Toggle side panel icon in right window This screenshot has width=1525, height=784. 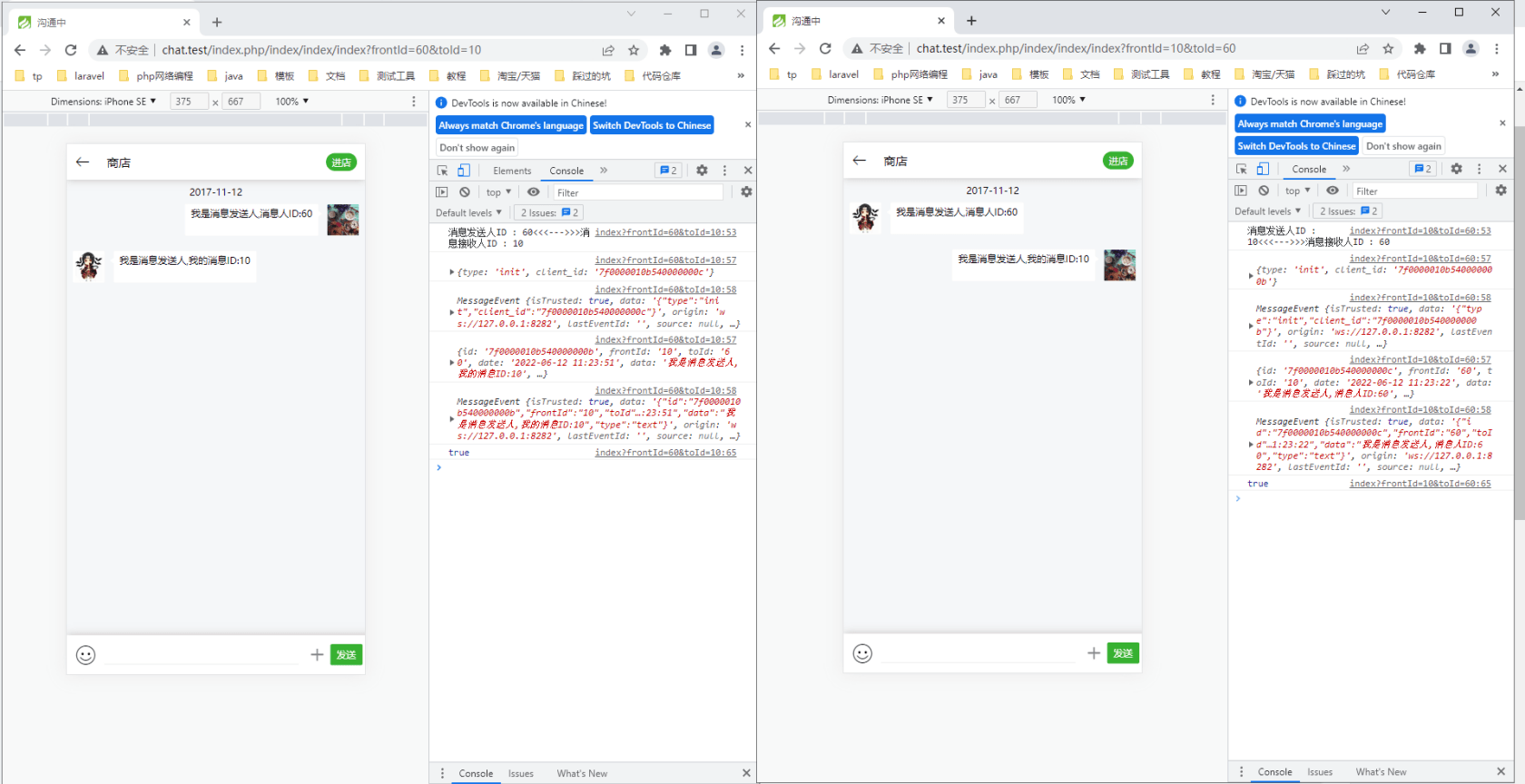point(1445,48)
